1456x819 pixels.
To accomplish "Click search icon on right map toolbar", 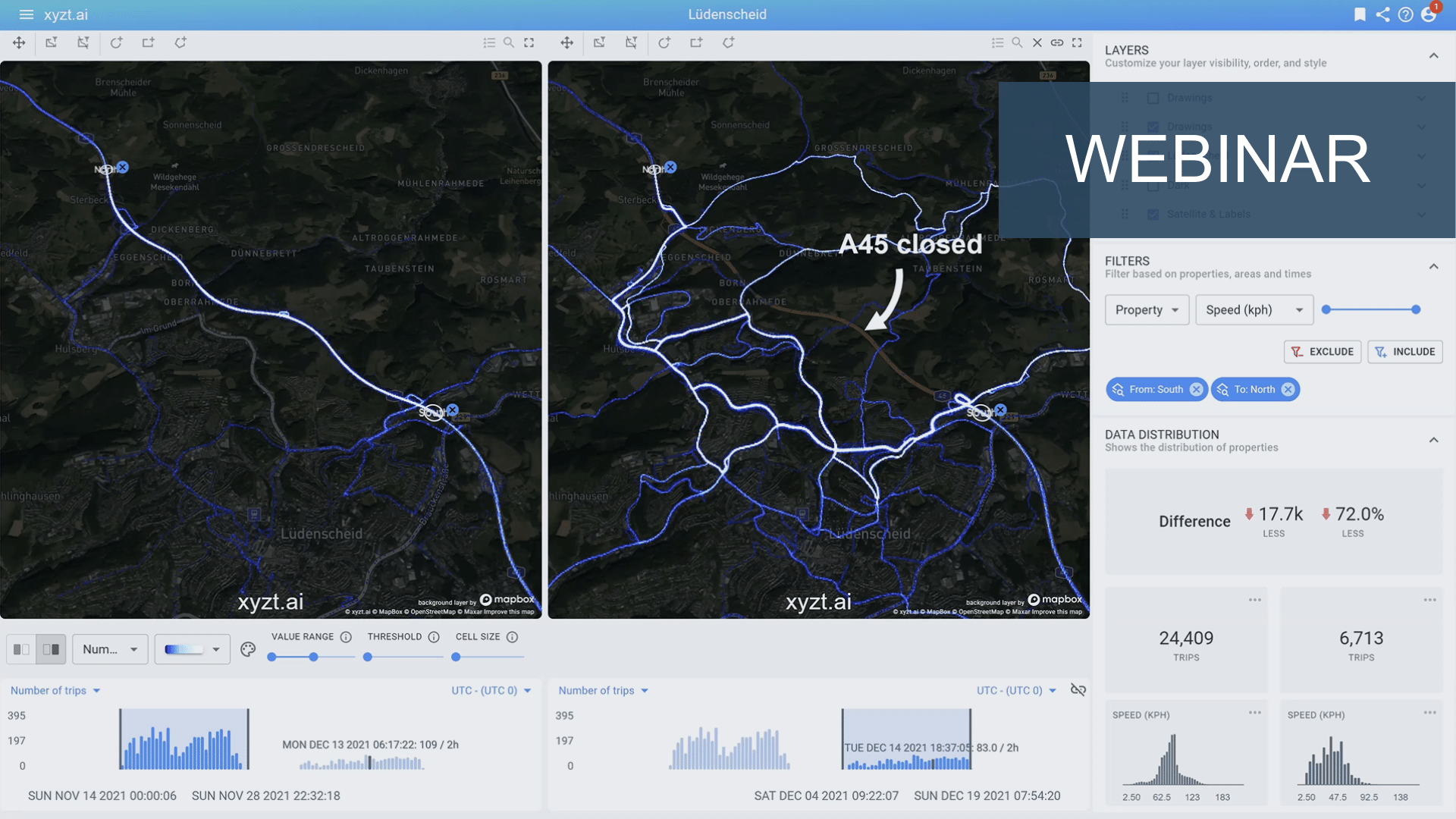I will (x=1017, y=42).
